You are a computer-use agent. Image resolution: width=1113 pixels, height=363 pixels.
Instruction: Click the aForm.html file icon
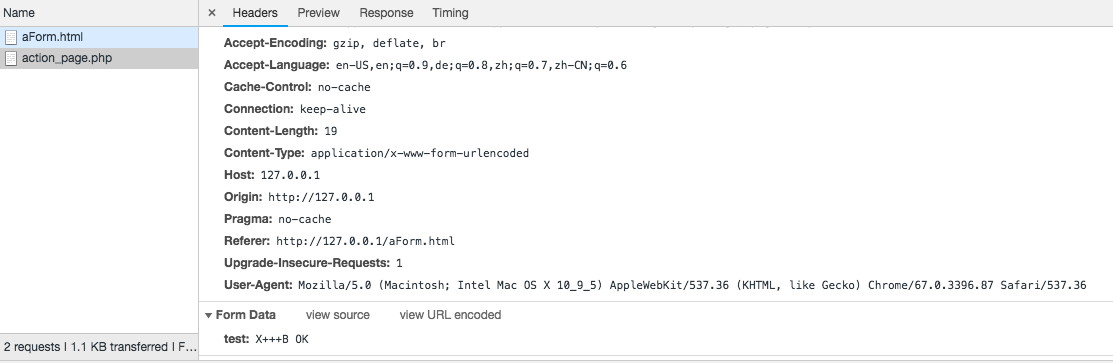(x=11, y=37)
